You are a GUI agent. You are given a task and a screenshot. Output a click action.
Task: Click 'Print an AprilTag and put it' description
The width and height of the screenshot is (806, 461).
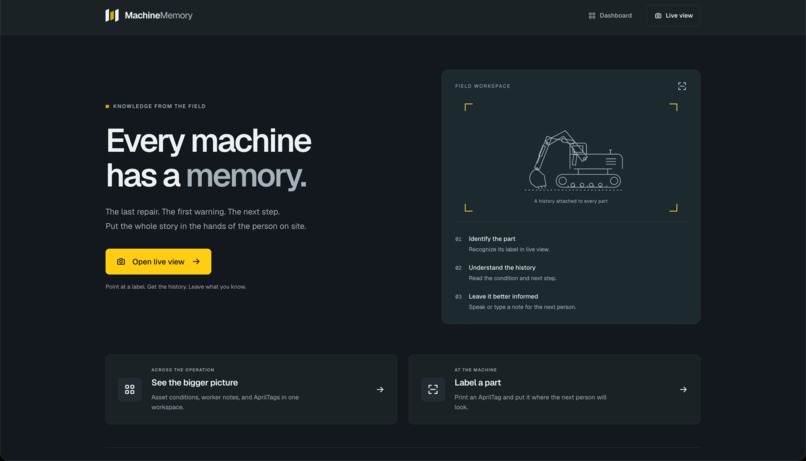[x=530, y=402]
